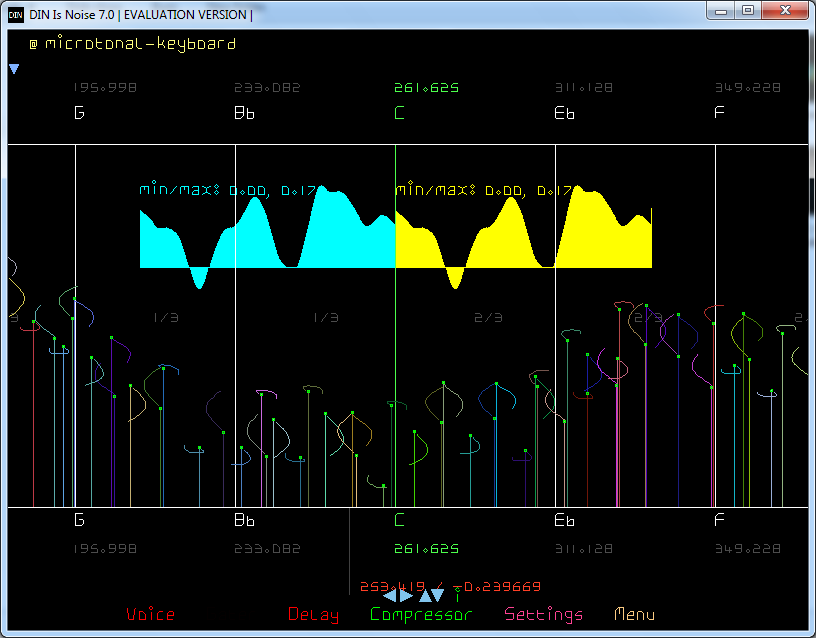Click the Eb note label in lower row
The height and width of the screenshot is (638, 816).
pos(565,521)
